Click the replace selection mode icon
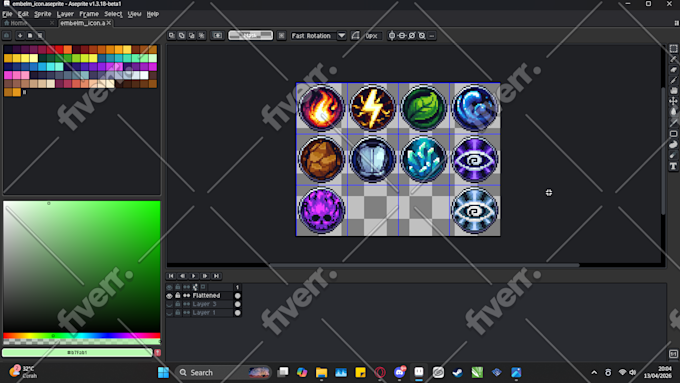This screenshot has width=680, height=383. 172,36
